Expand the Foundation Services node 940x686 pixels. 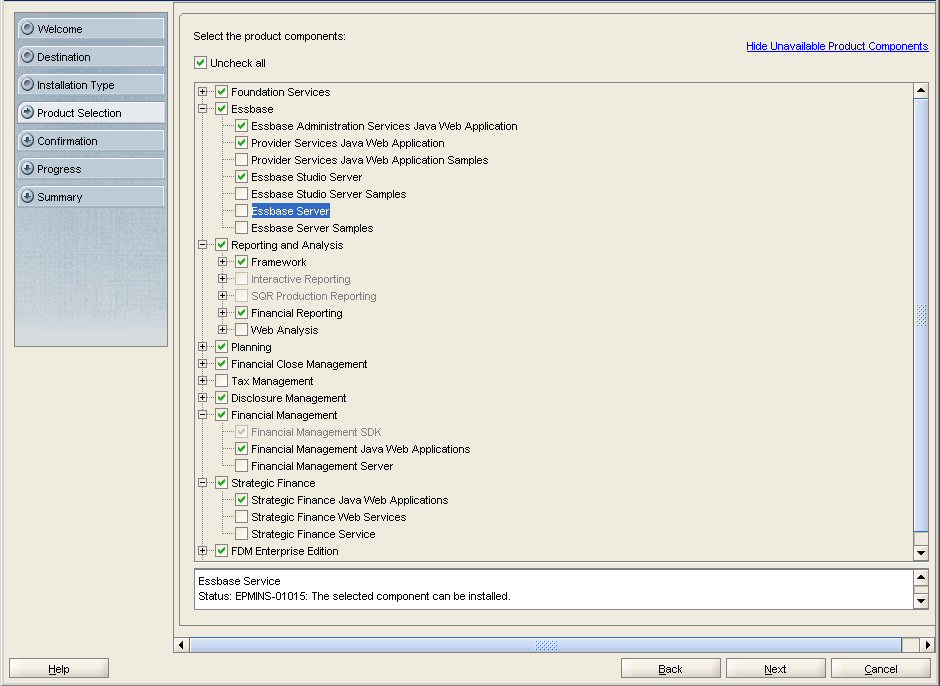203,92
